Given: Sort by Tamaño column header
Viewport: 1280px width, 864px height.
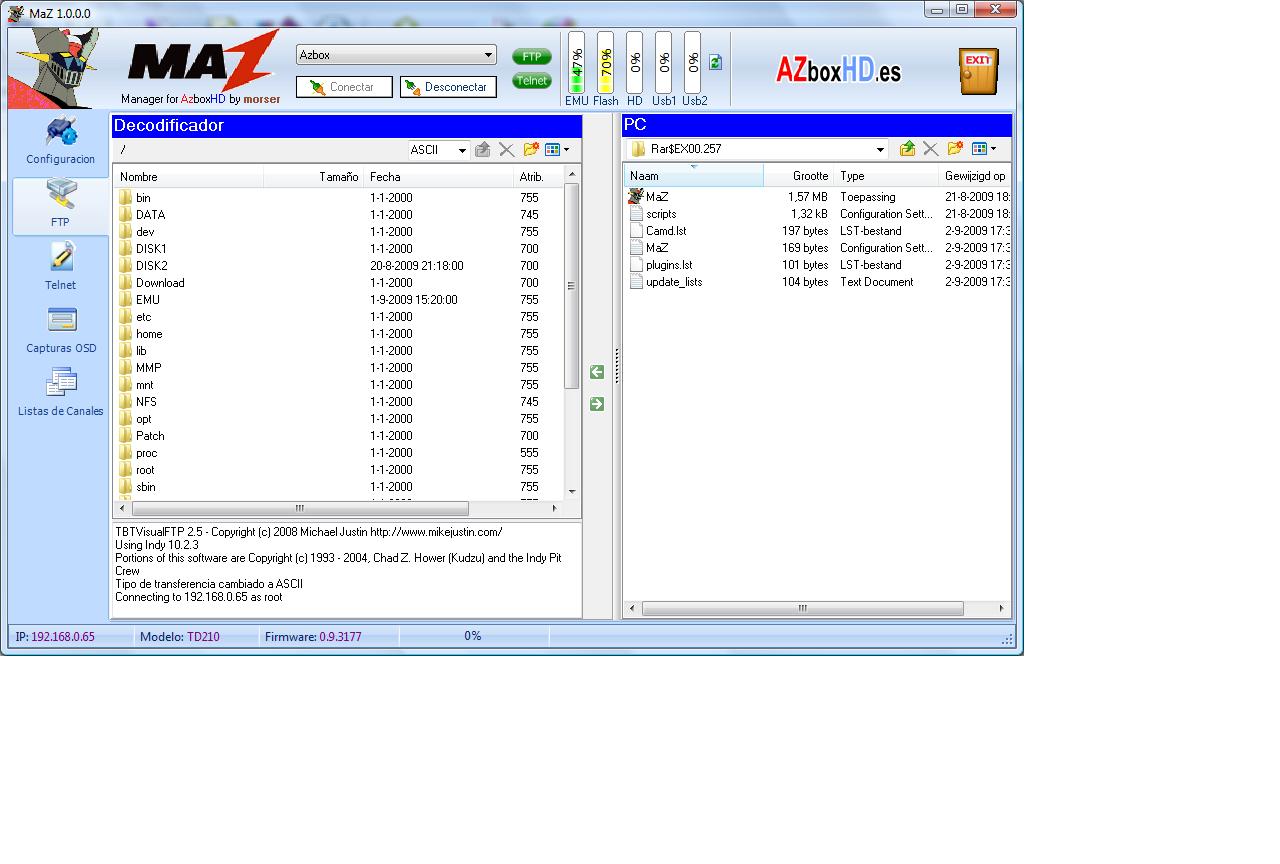Looking at the screenshot, I should click(314, 177).
